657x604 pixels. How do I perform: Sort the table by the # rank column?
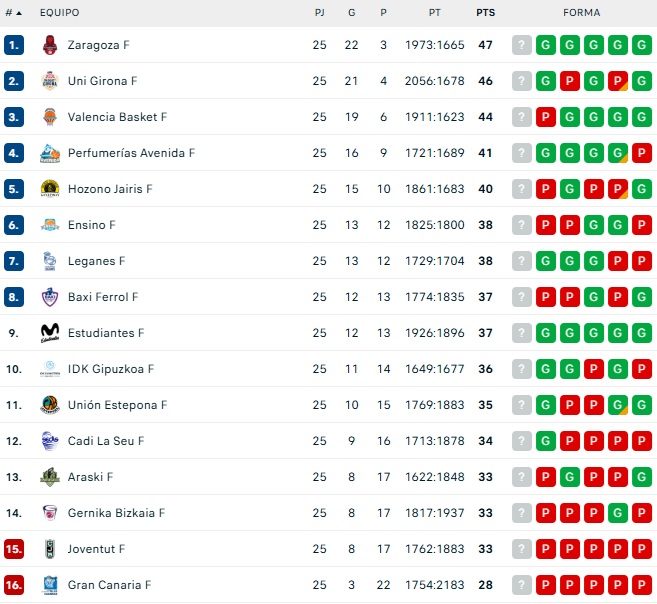pos(13,13)
